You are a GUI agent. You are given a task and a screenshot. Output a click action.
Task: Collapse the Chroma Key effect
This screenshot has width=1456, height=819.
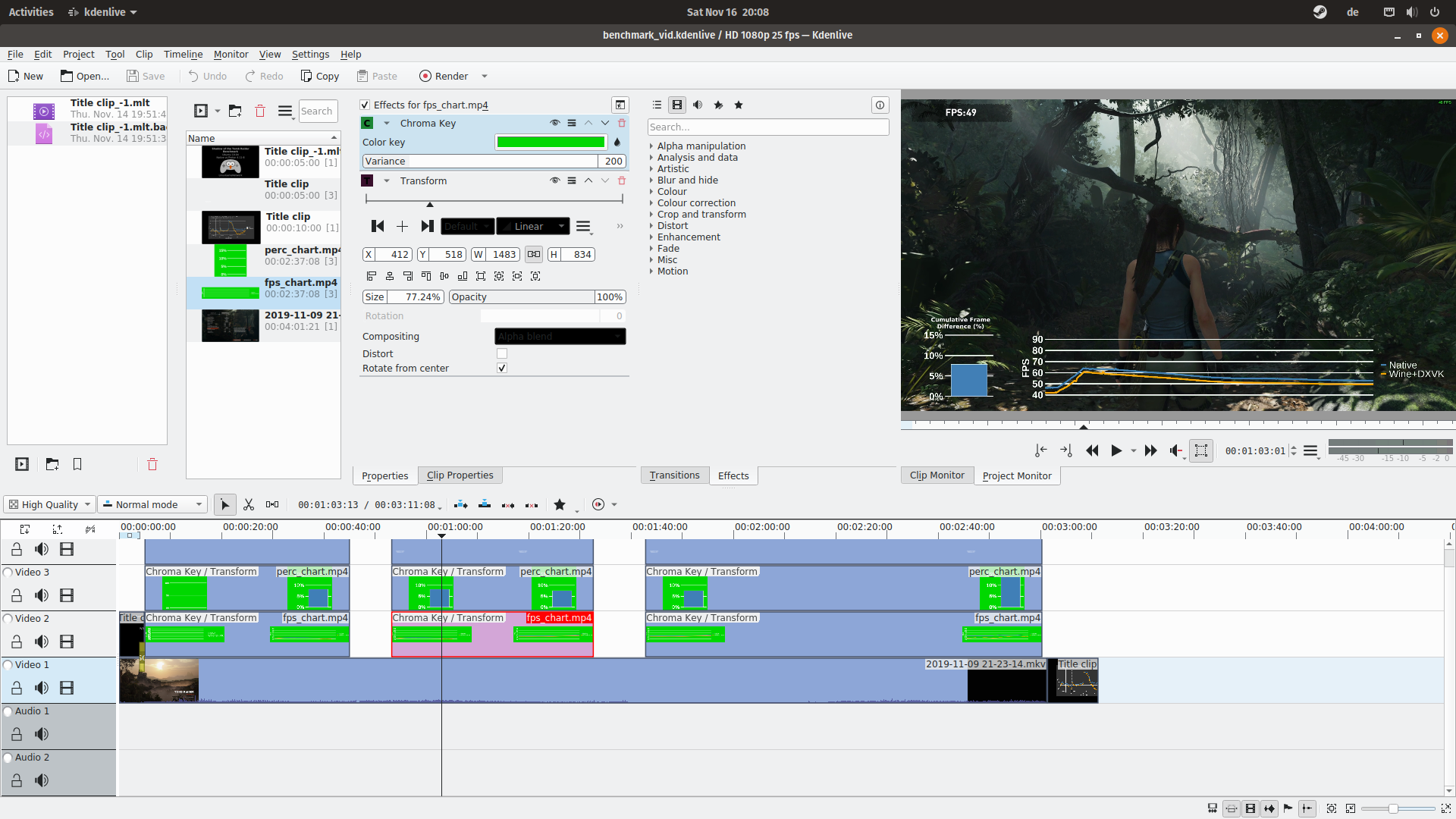click(386, 123)
